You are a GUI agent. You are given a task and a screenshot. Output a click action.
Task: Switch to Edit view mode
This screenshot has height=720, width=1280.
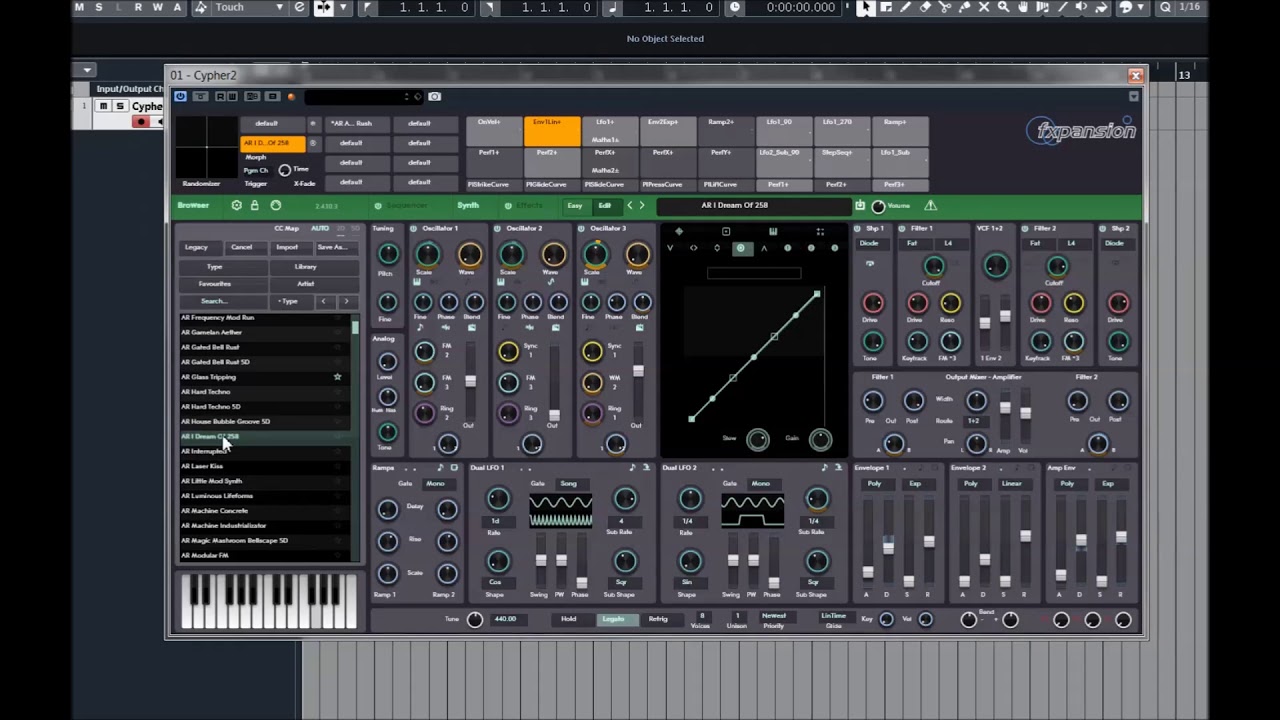coord(604,205)
